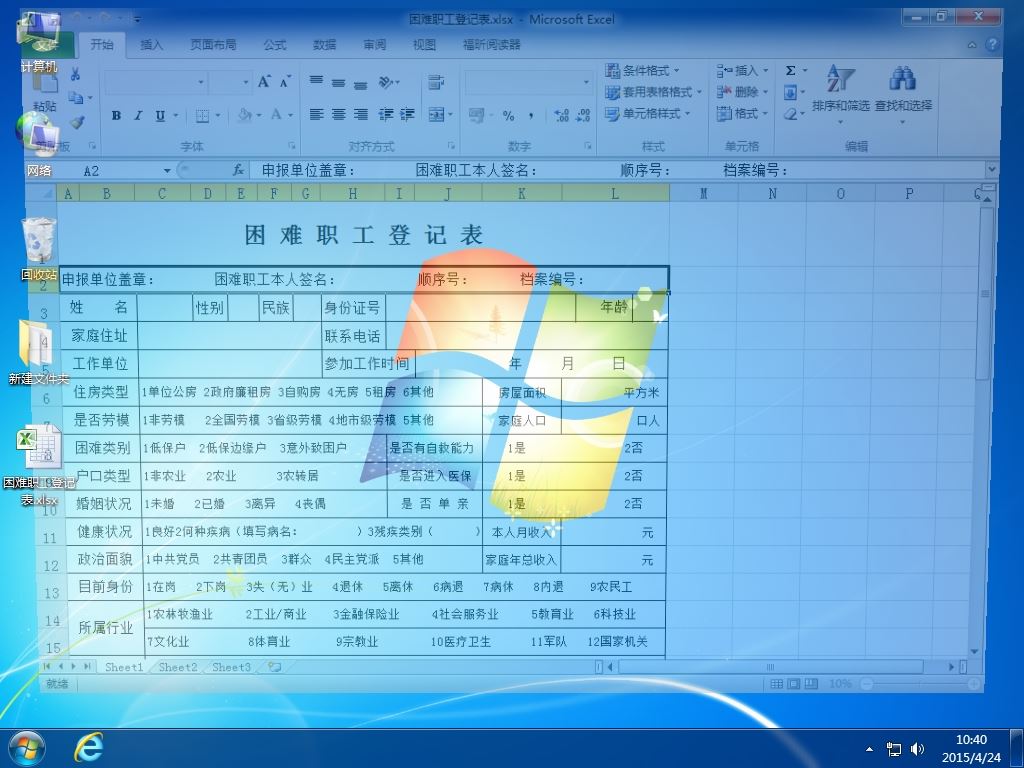Screen dimensions: 1024x768
Task: Switch to the 页面布局 ribbon tab
Action: tap(213, 44)
